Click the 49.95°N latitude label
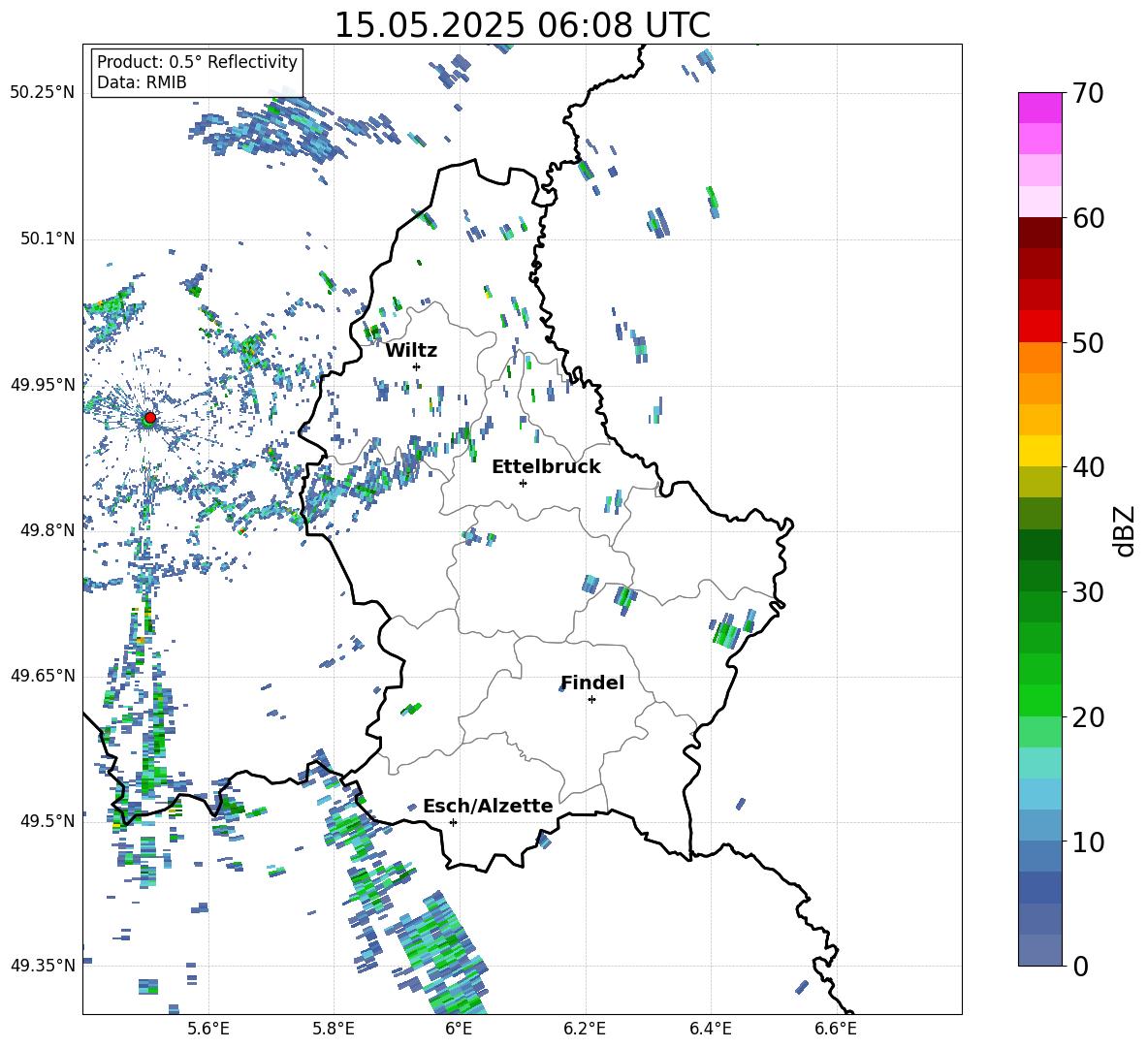The width and height of the screenshot is (1148, 1048). click(43, 385)
